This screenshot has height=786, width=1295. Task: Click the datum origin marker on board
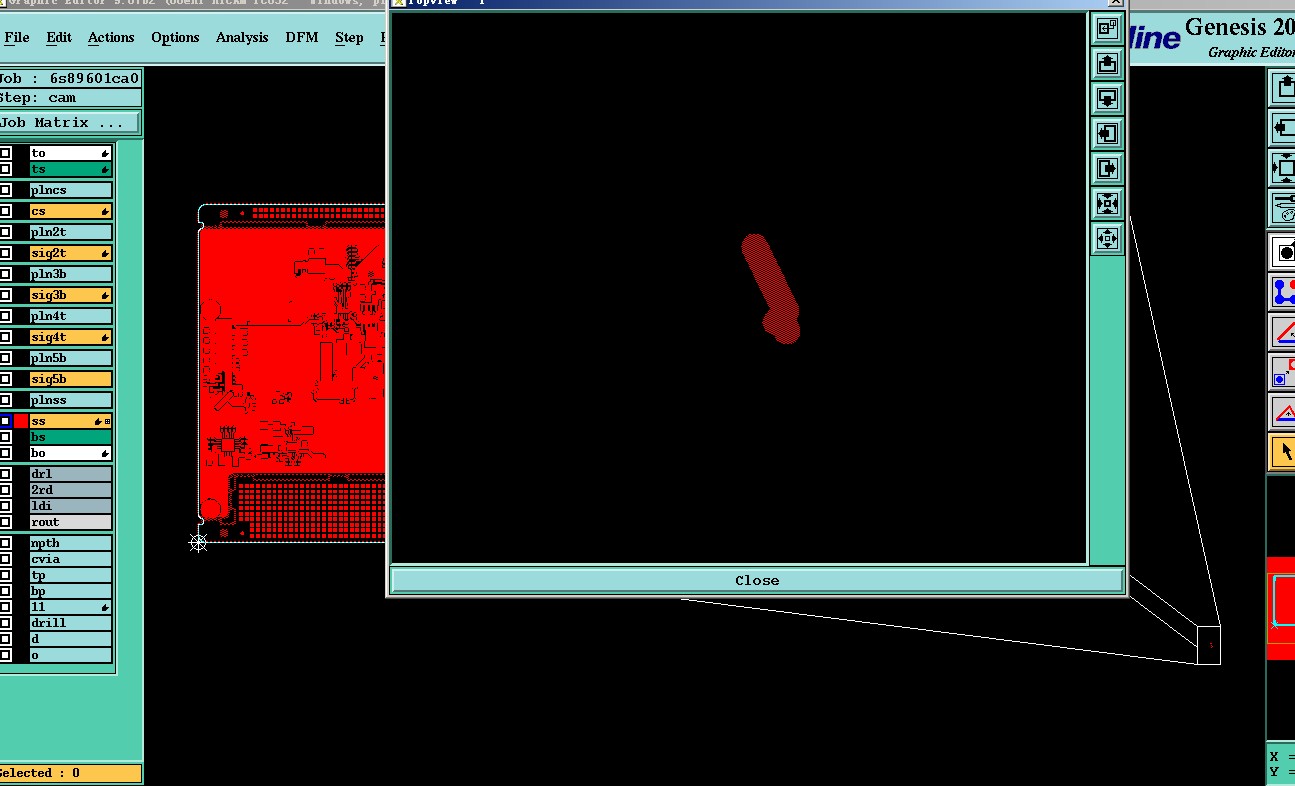[198, 542]
